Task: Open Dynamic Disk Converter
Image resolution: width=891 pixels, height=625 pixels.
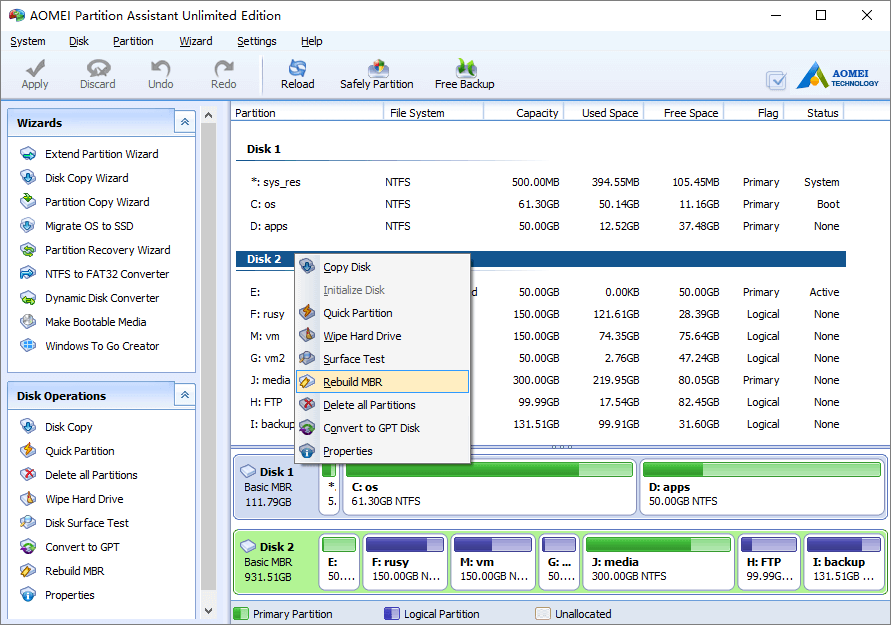Action: click(102, 298)
